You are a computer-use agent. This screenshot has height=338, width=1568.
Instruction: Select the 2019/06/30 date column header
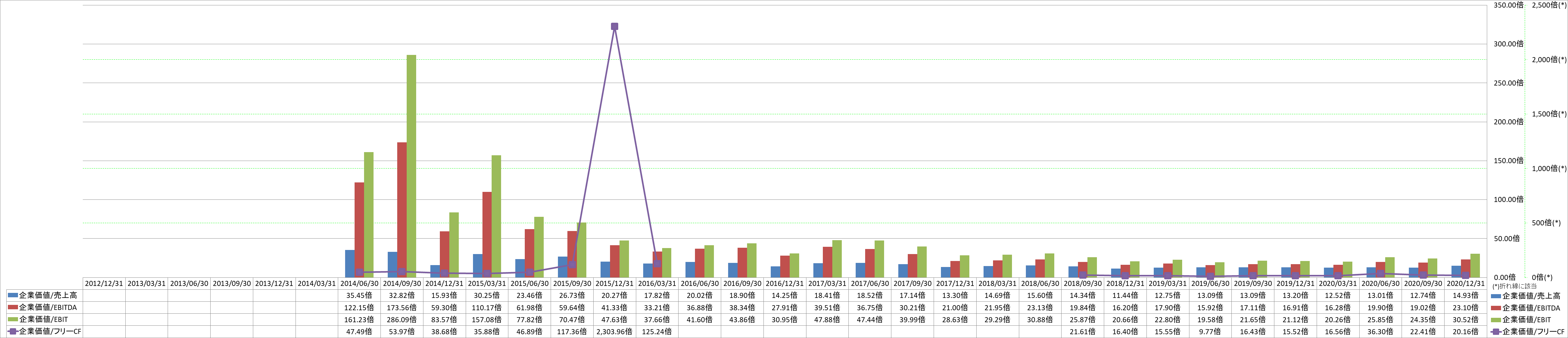[x=1210, y=283]
